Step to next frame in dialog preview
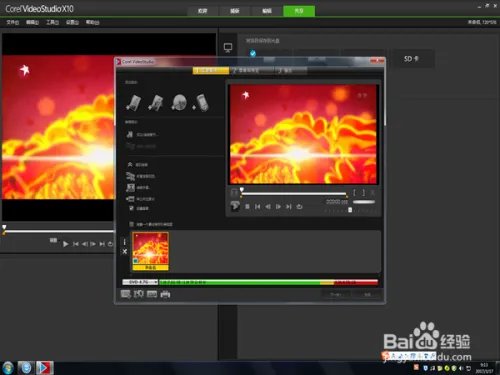This screenshot has width=500, height=375. [278, 207]
